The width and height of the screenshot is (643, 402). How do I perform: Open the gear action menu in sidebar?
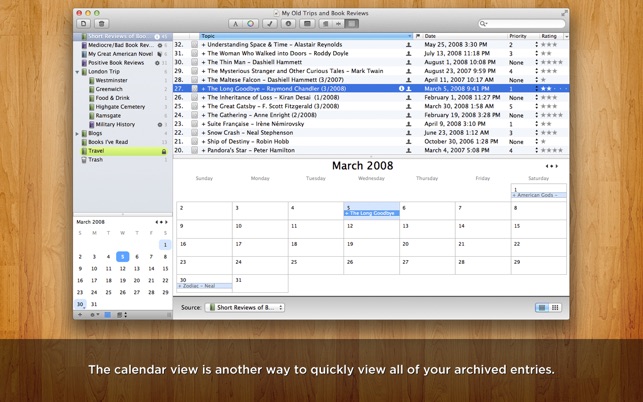pos(94,315)
